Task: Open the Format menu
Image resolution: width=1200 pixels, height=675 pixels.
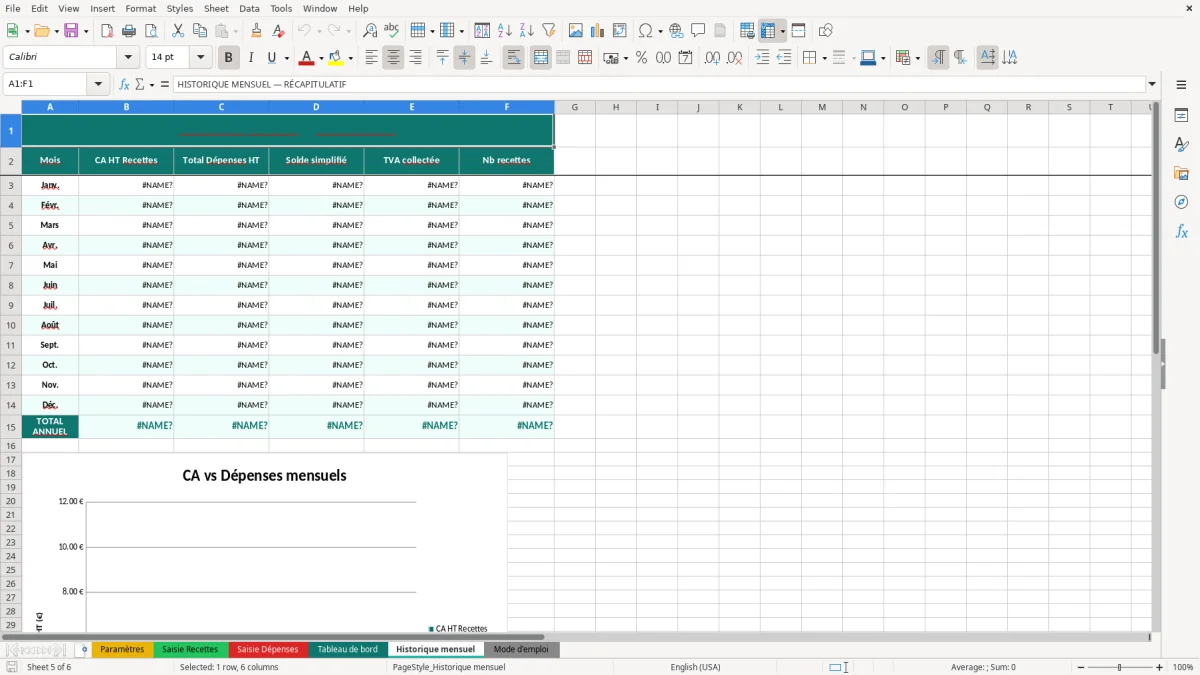Action: tap(140, 8)
